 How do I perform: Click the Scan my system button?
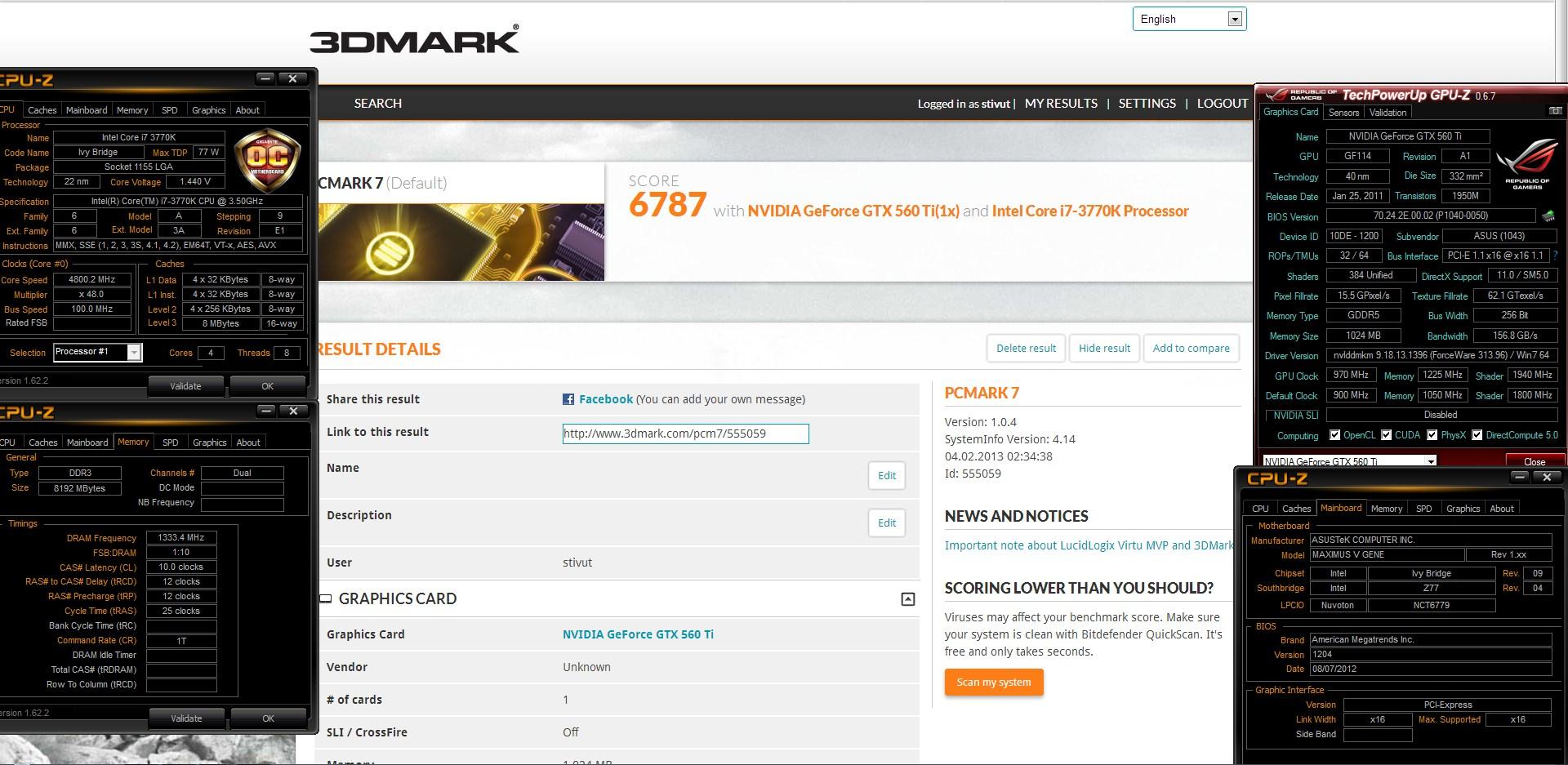(x=994, y=683)
